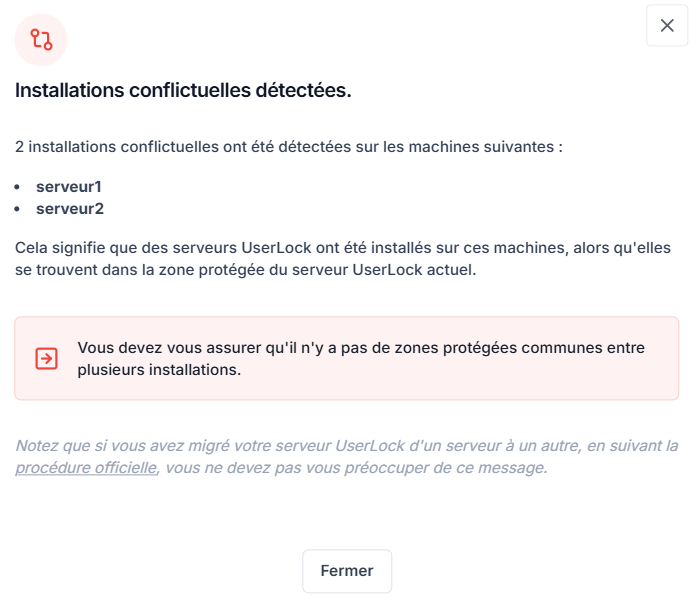Screen dimensions: 696x609
Task: Click the bullet point beside serveur2
Action: [20, 209]
